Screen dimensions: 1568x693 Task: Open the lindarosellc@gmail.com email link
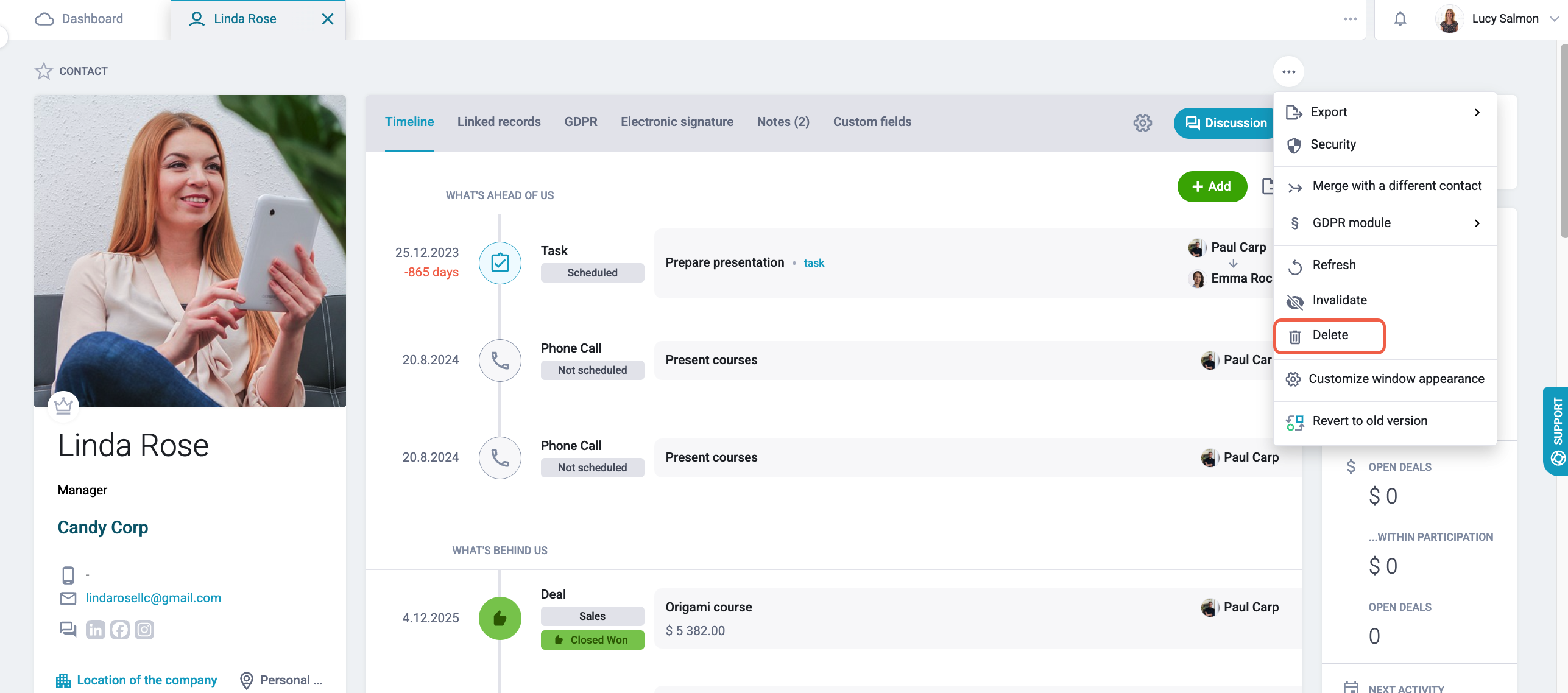[153, 598]
